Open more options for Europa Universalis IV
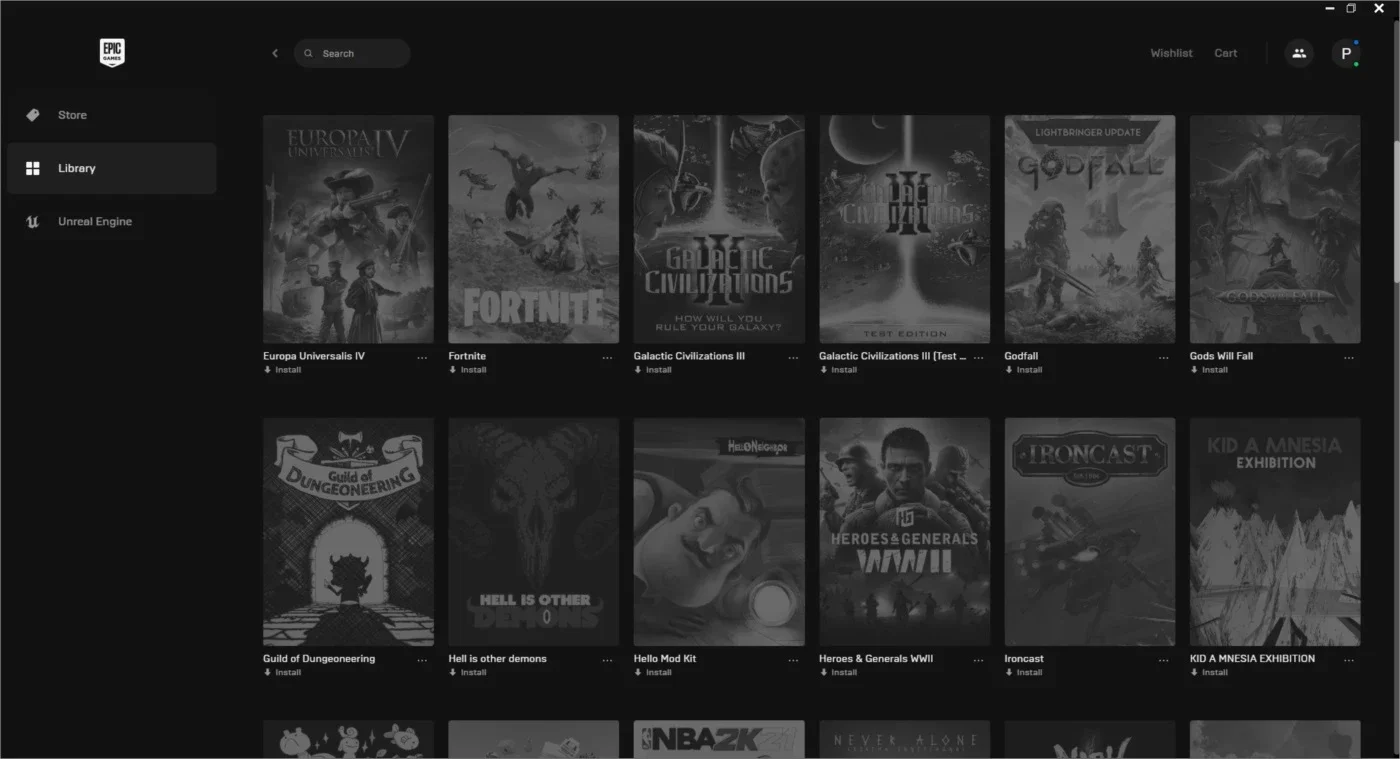1400x759 pixels. point(422,357)
